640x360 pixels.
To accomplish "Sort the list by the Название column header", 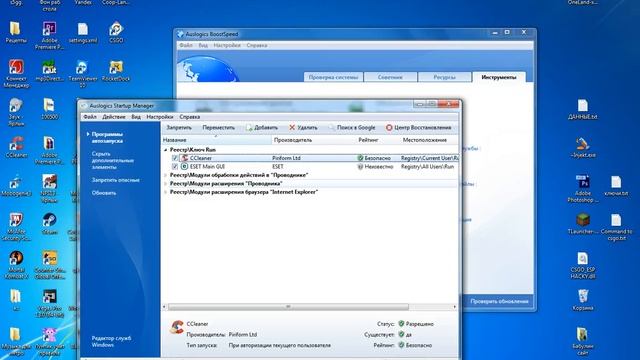I will point(217,140).
